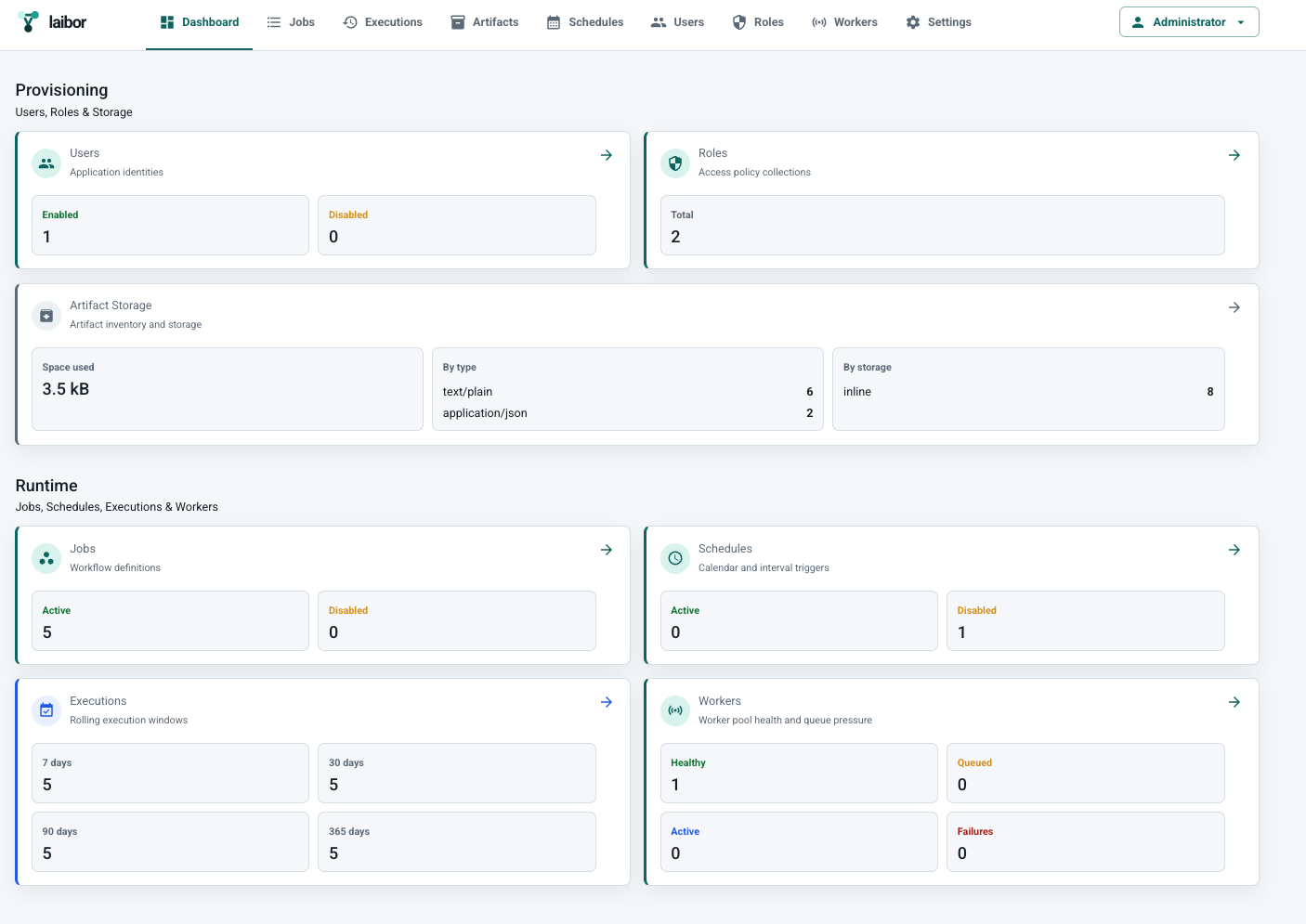Go to the Executions navigation tab
Image resolution: width=1306 pixels, height=924 pixels.
pos(383,22)
